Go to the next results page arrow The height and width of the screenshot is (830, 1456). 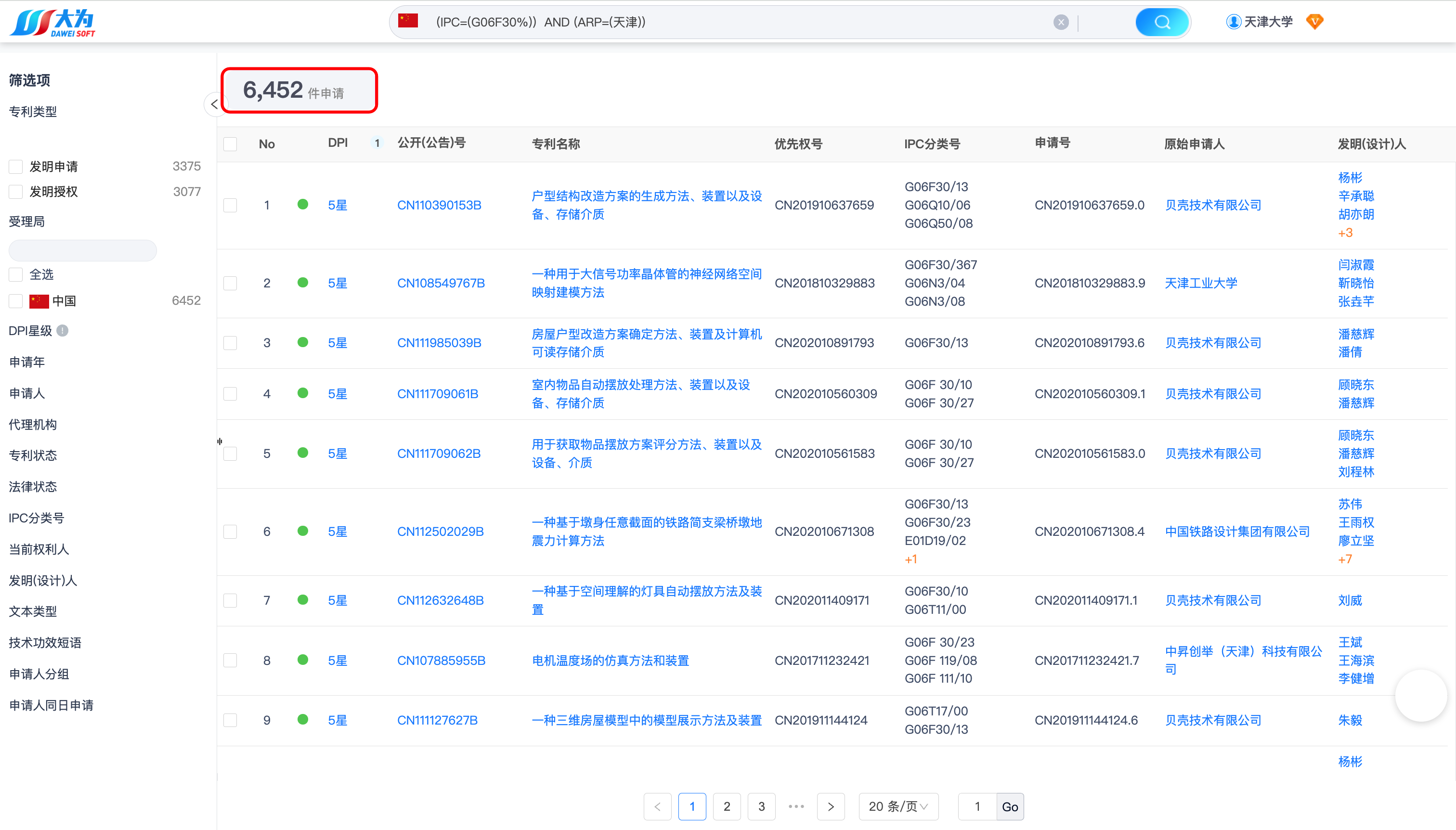(x=831, y=806)
